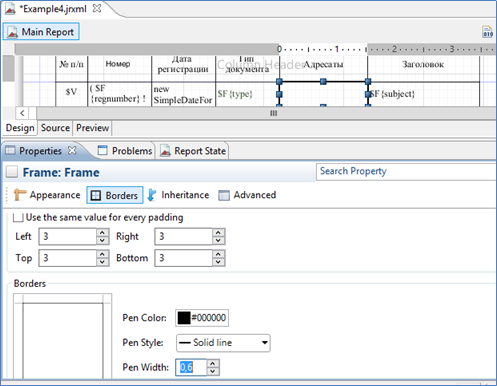Viewport: 497px width, 386px height.
Task: Decrease the Bottom padding value
Action: (218, 262)
